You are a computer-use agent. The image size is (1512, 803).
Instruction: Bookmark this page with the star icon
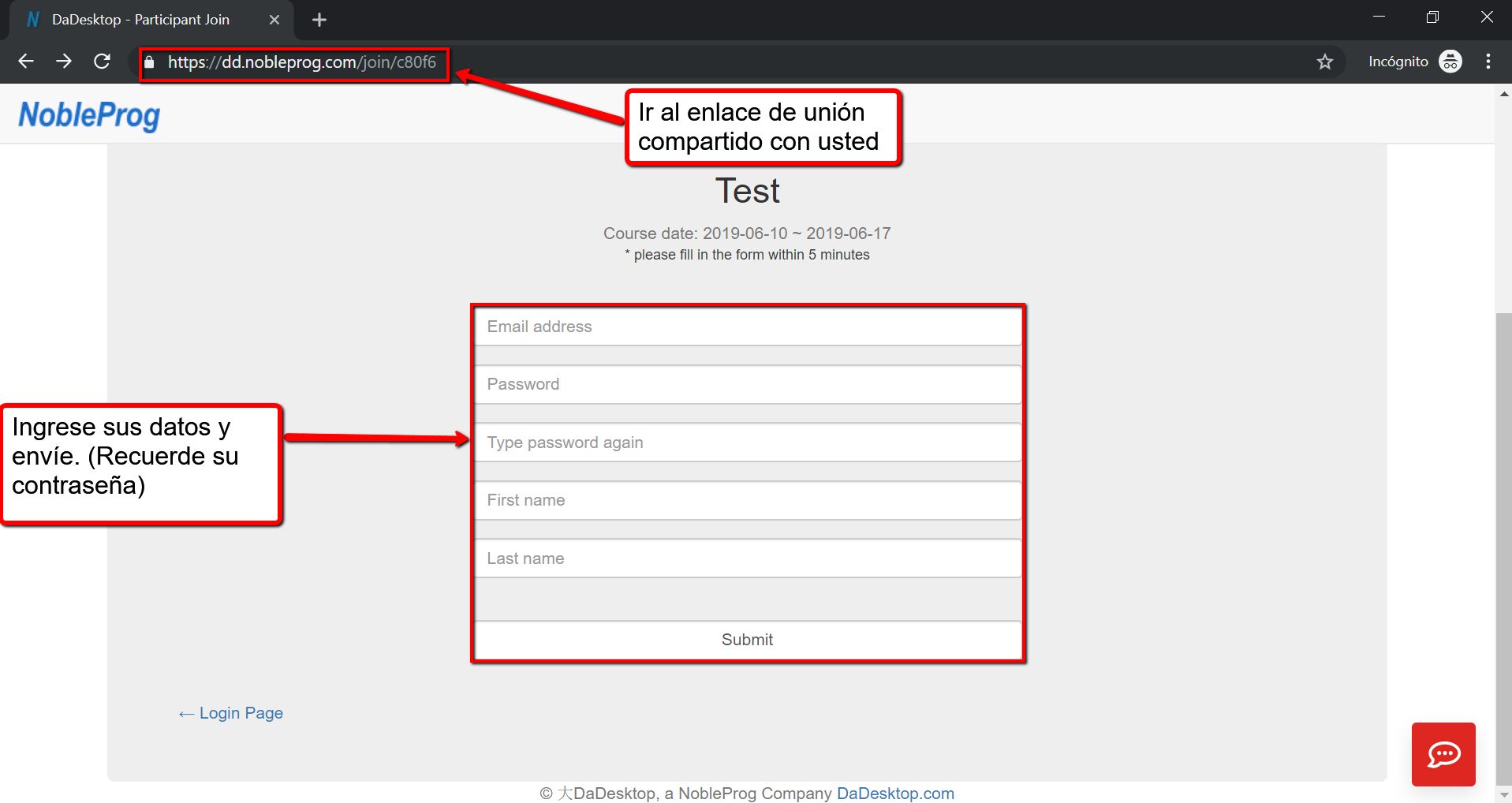point(1324,62)
